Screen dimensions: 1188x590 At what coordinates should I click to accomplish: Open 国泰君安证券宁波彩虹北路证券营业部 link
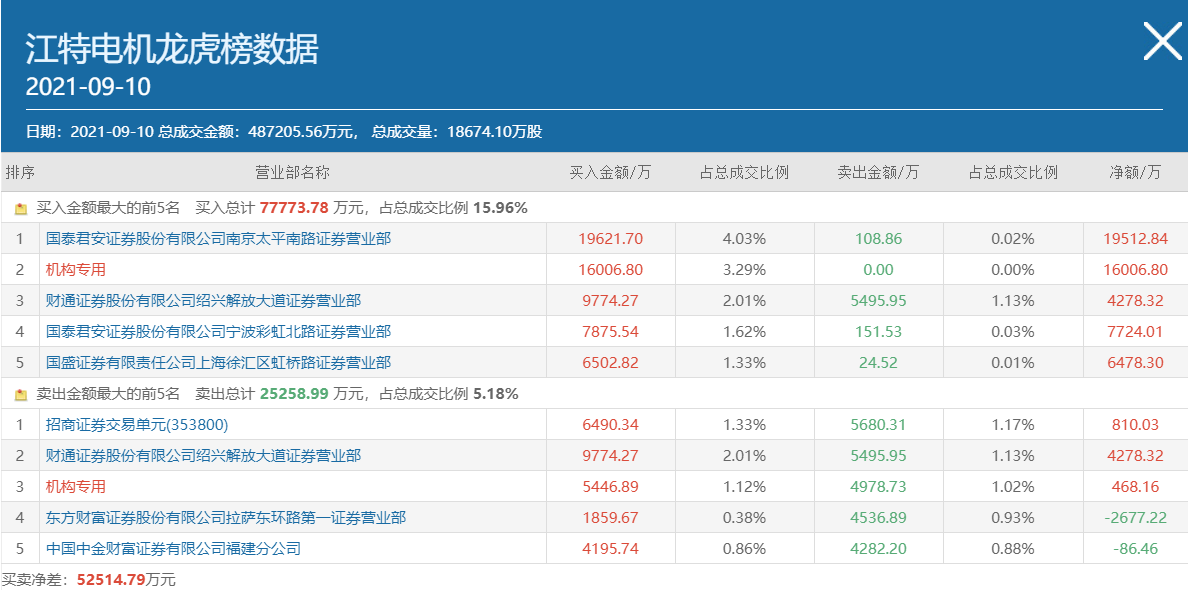(x=218, y=332)
